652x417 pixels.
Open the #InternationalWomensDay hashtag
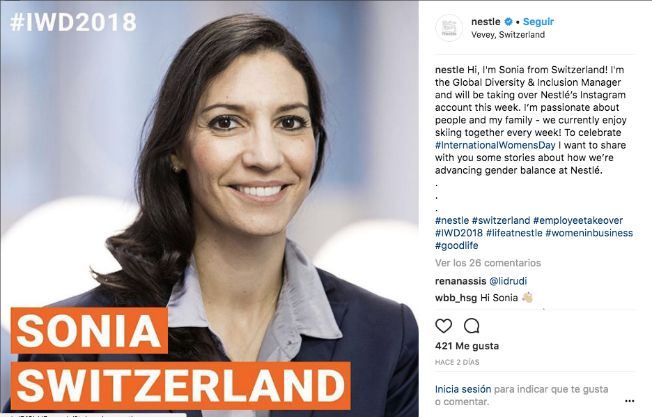coord(495,145)
